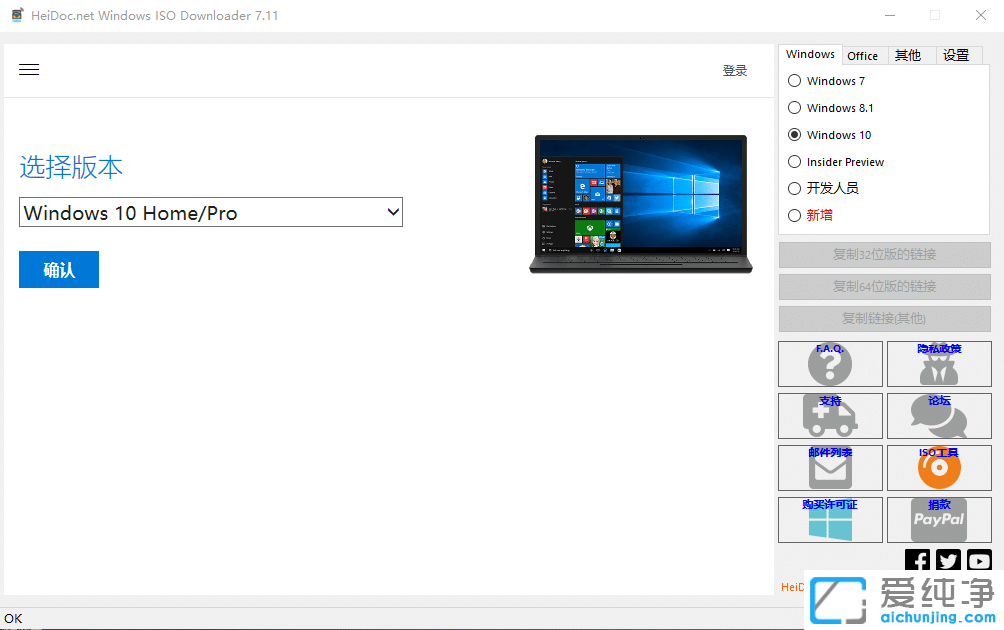Open the YouTube channel icon
The width and height of the screenshot is (1004, 630).
coord(979,561)
